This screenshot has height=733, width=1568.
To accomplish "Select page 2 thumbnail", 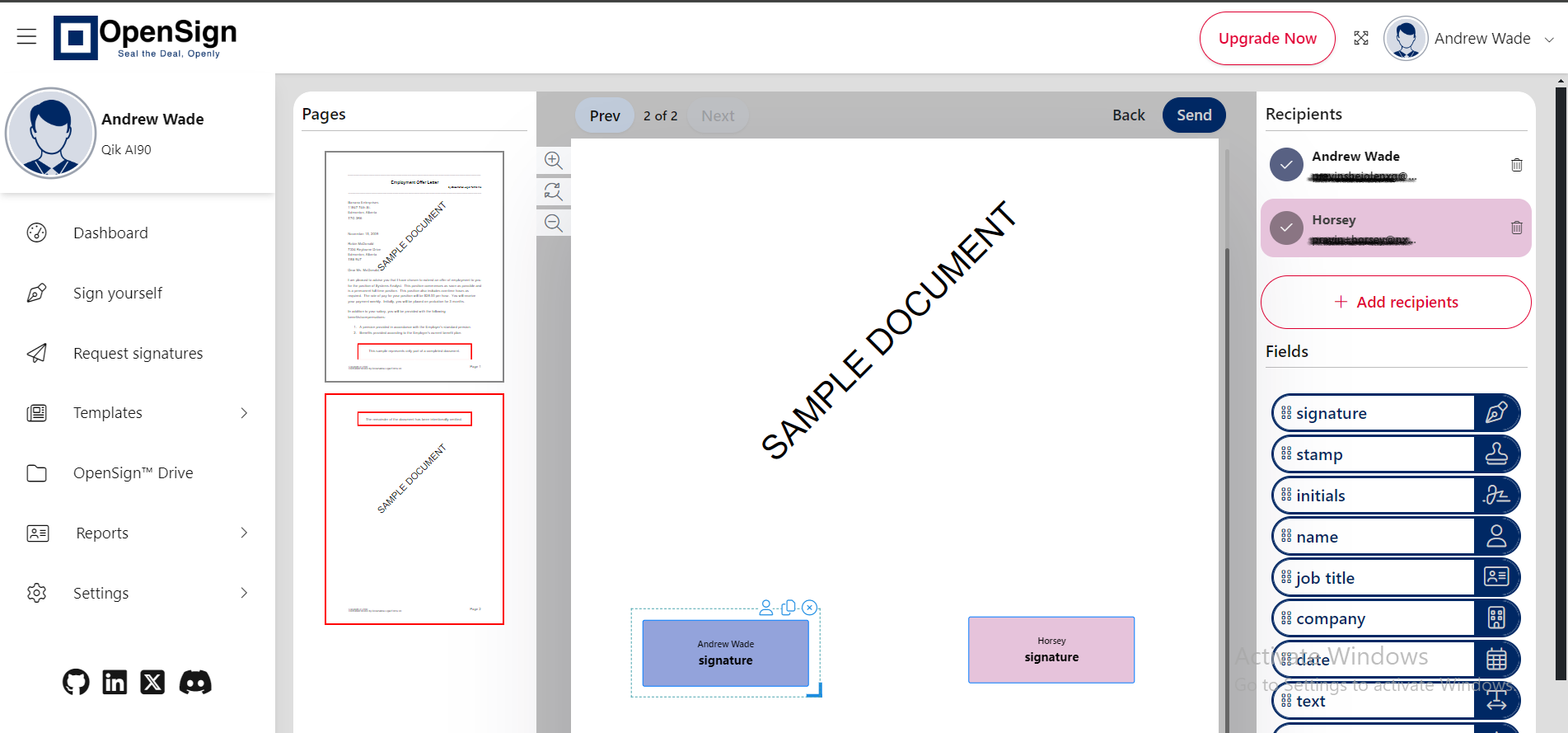I will click(414, 509).
